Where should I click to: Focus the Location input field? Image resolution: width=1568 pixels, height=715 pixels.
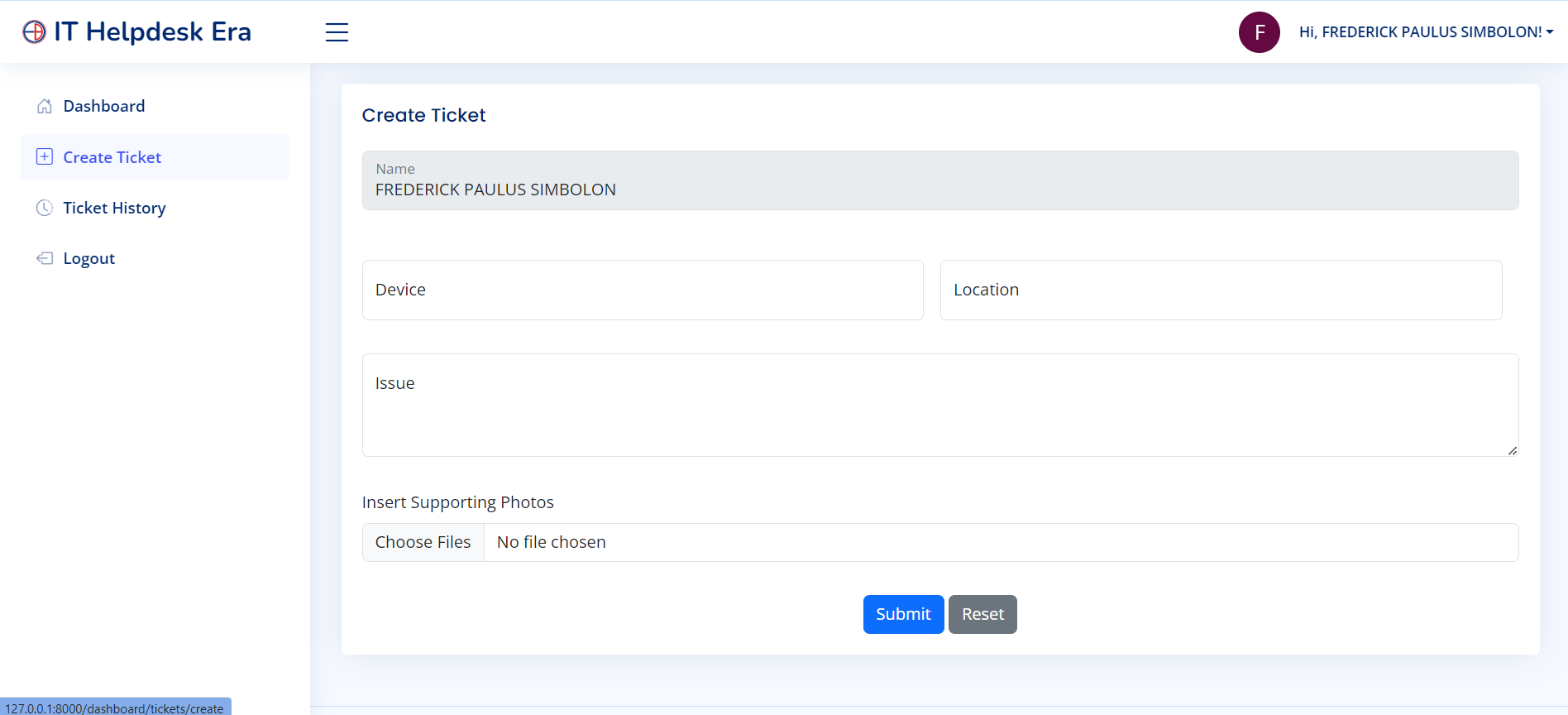coord(1221,290)
